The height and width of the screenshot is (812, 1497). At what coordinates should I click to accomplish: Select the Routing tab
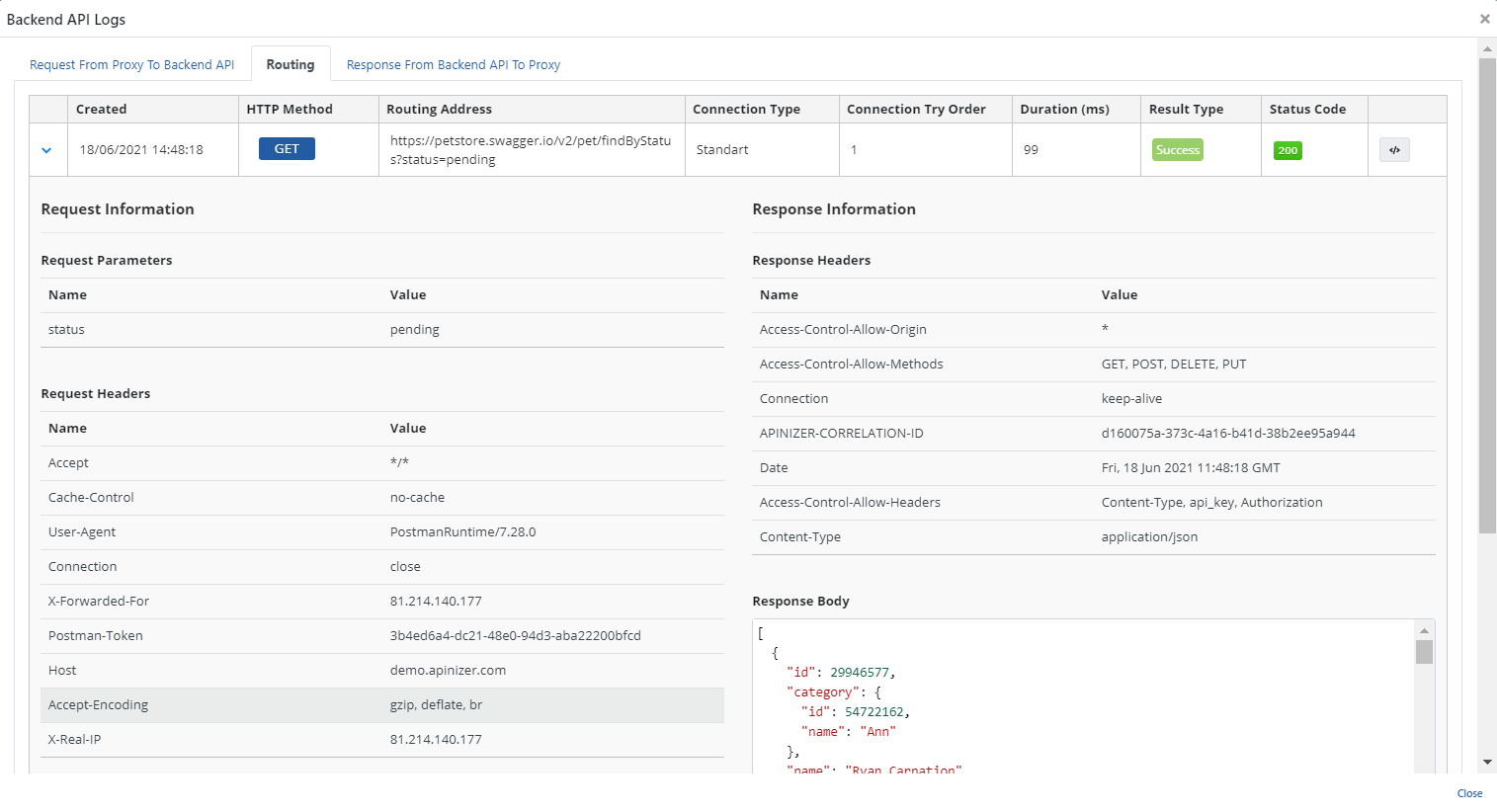tap(291, 65)
